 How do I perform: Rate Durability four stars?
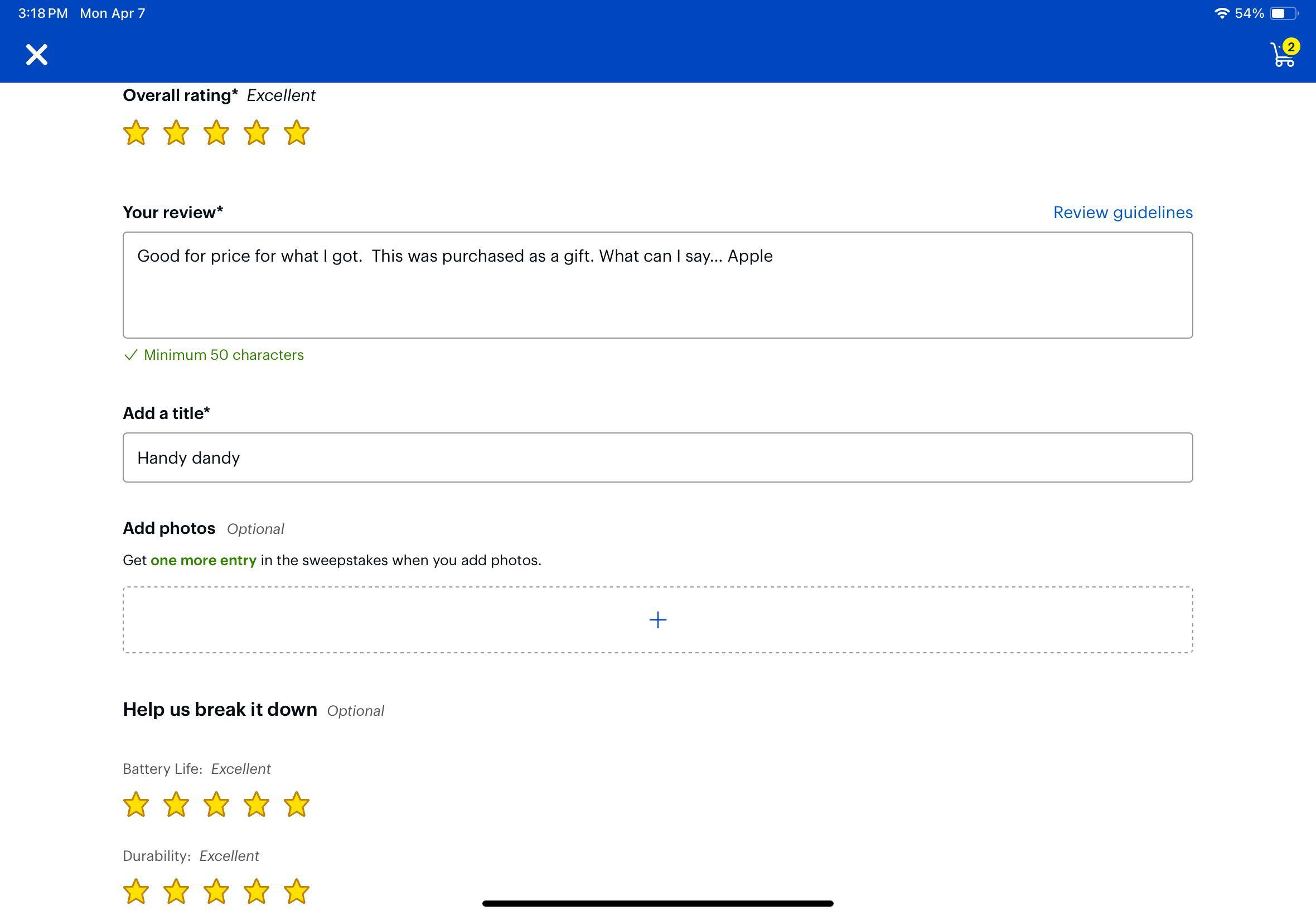(256, 892)
